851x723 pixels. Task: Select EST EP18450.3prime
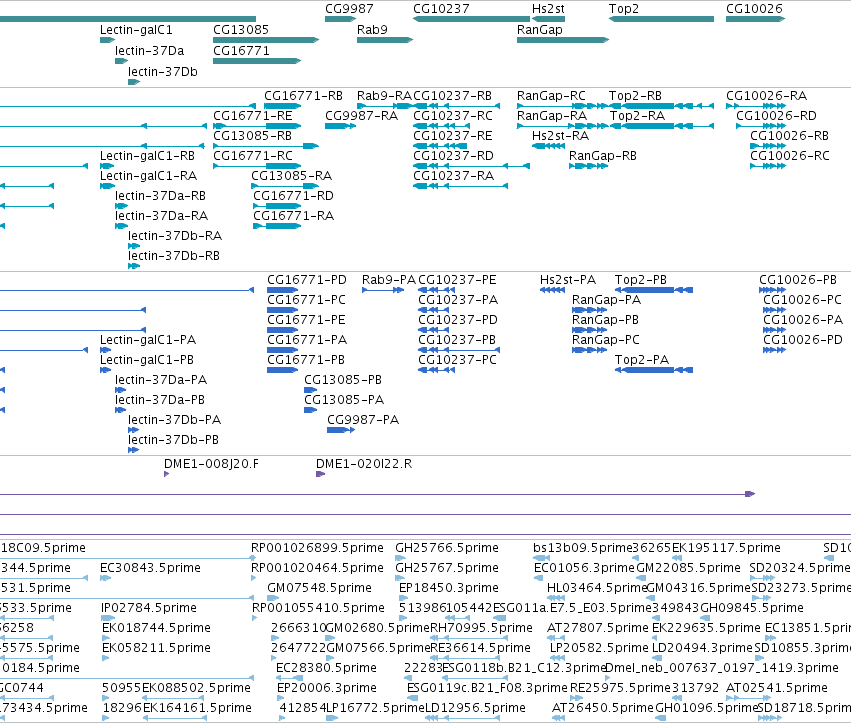(x=448, y=588)
